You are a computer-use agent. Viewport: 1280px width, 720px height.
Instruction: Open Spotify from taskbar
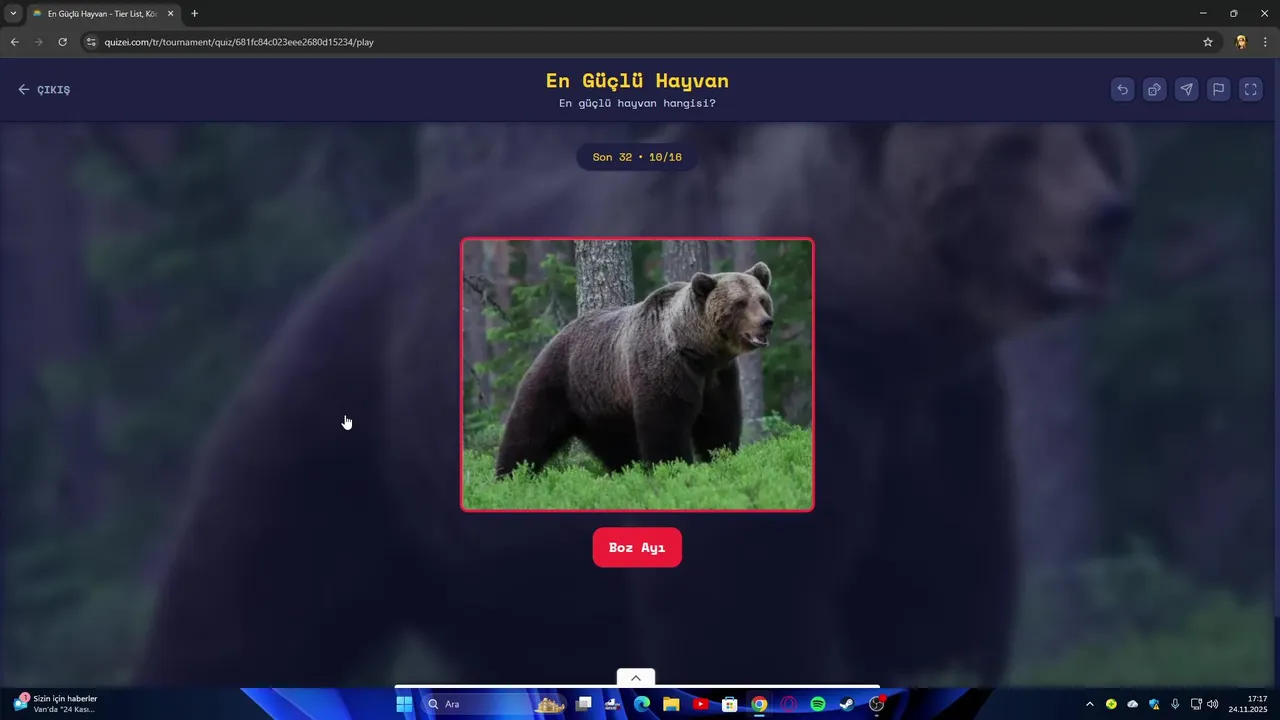[818, 704]
